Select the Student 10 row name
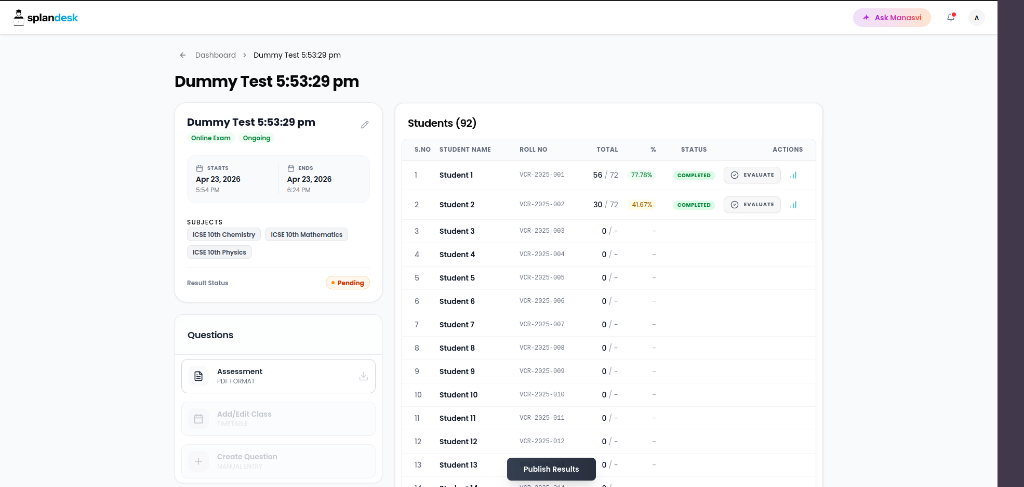The height and width of the screenshot is (487, 1024). pyautogui.click(x=458, y=395)
